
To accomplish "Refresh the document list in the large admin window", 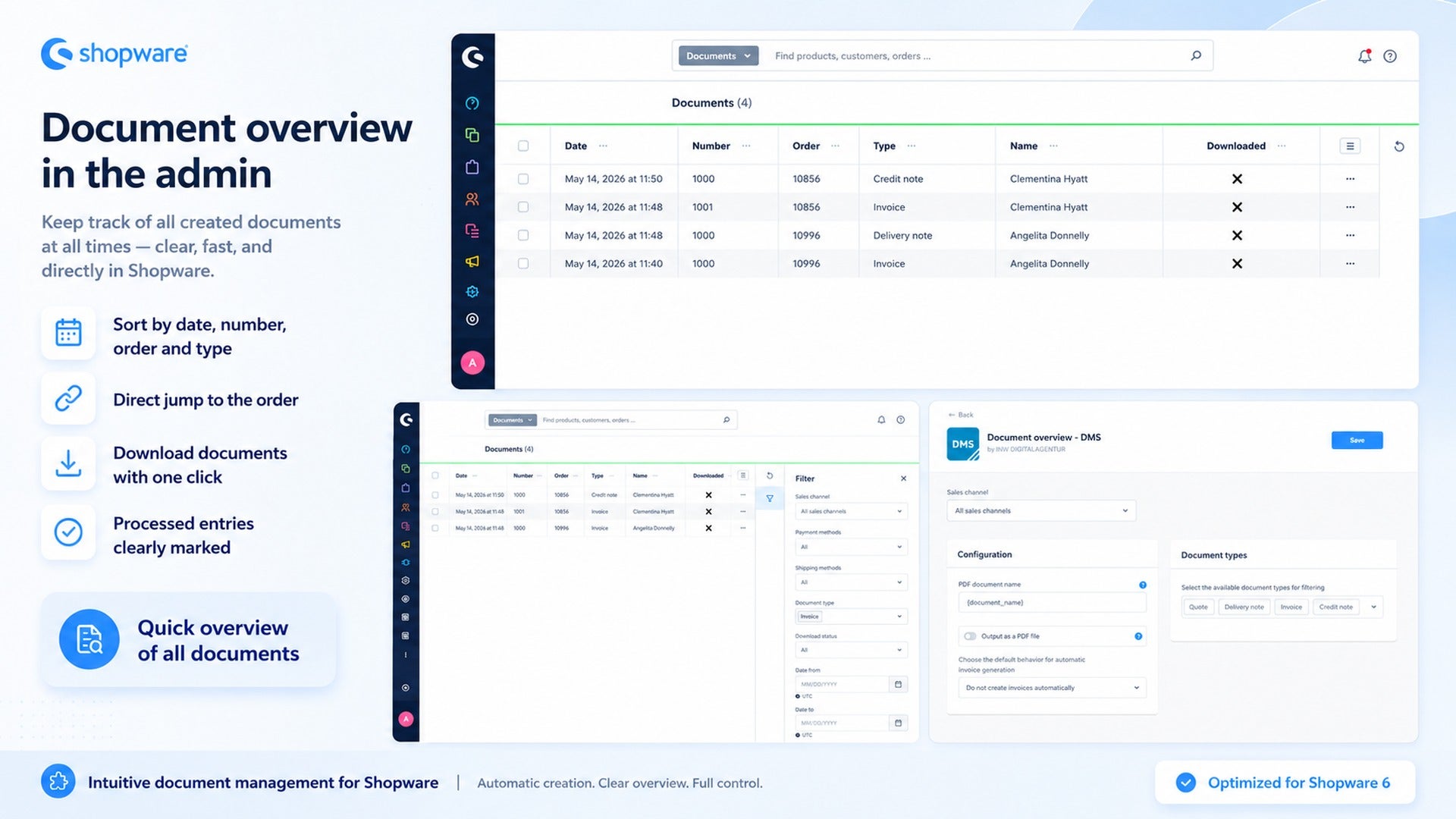I will click(1399, 146).
